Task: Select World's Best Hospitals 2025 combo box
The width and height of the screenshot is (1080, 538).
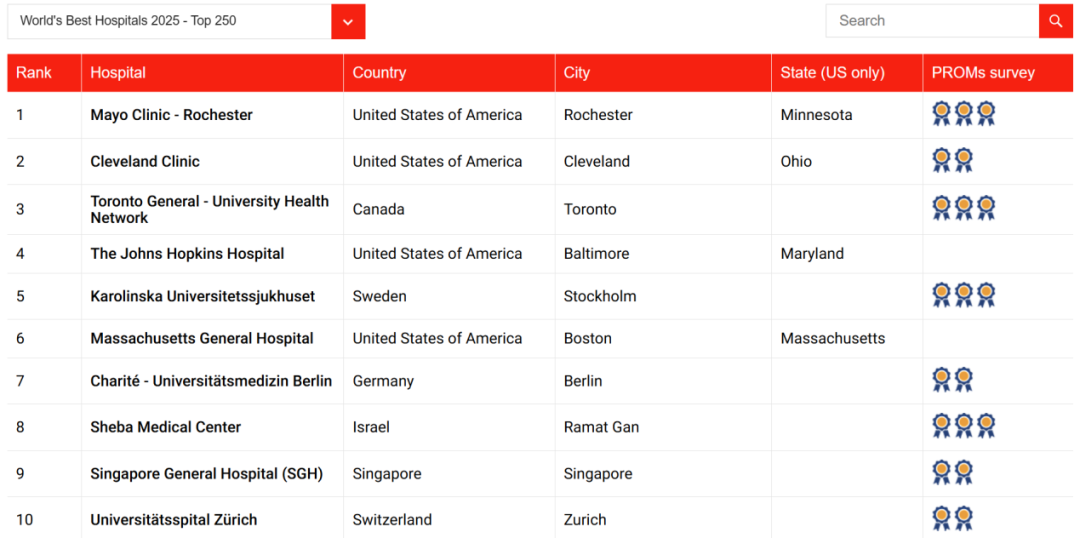Action: [x=170, y=21]
